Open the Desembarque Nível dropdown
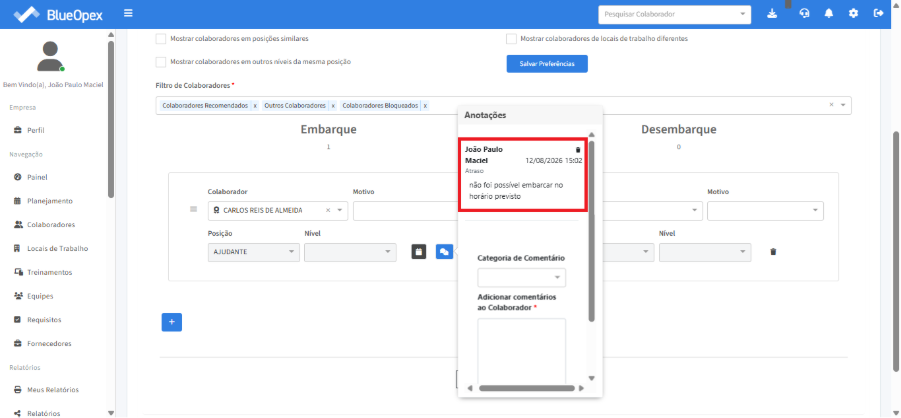The width and height of the screenshot is (901, 418). pyautogui.click(x=705, y=252)
